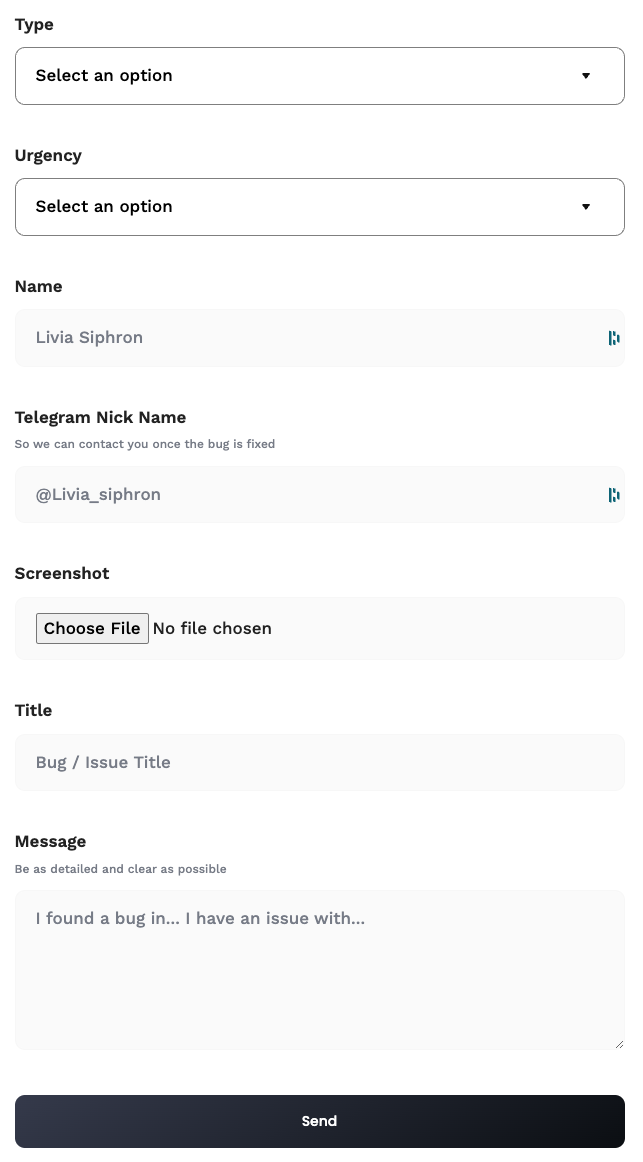643x1162 pixels.
Task: Click the Urgency dropdown arrow
Action: click(x=586, y=207)
